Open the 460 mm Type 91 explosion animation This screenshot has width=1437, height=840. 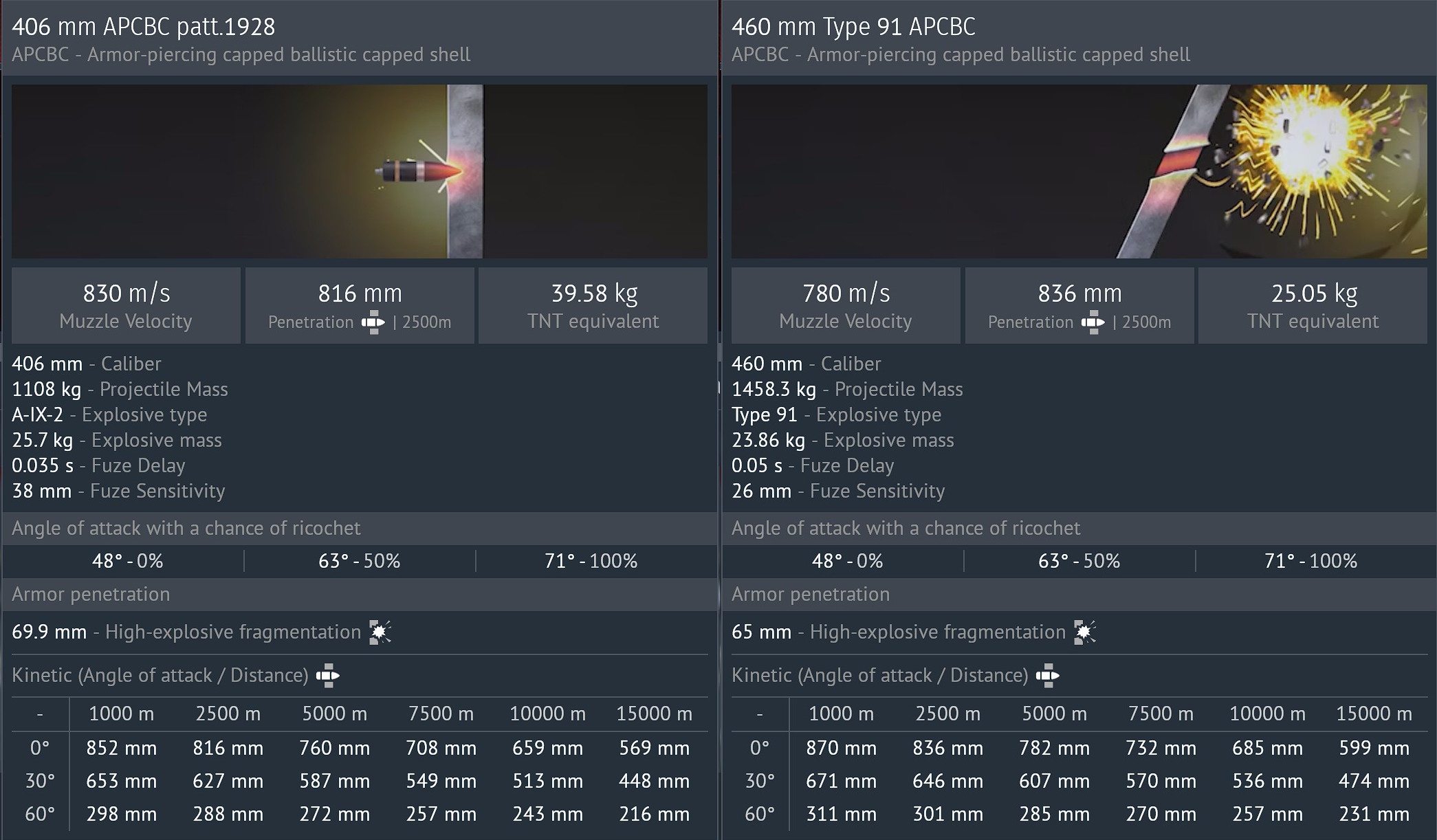pyautogui.click(x=1079, y=171)
